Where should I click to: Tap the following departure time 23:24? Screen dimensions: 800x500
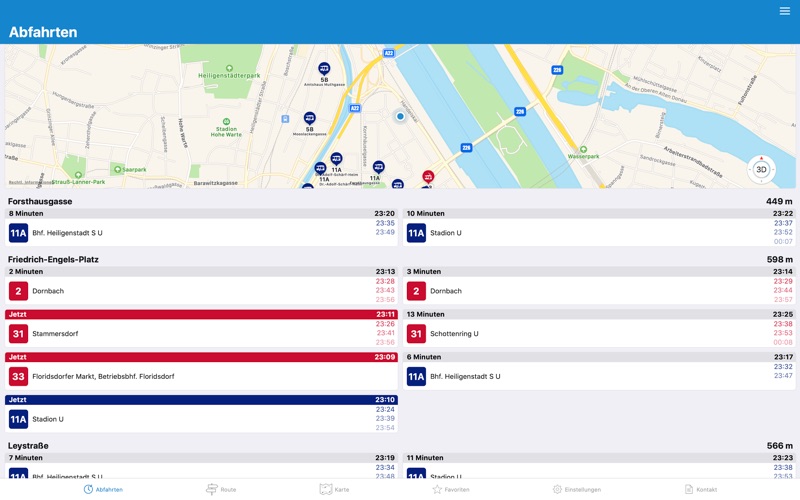click(x=385, y=409)
